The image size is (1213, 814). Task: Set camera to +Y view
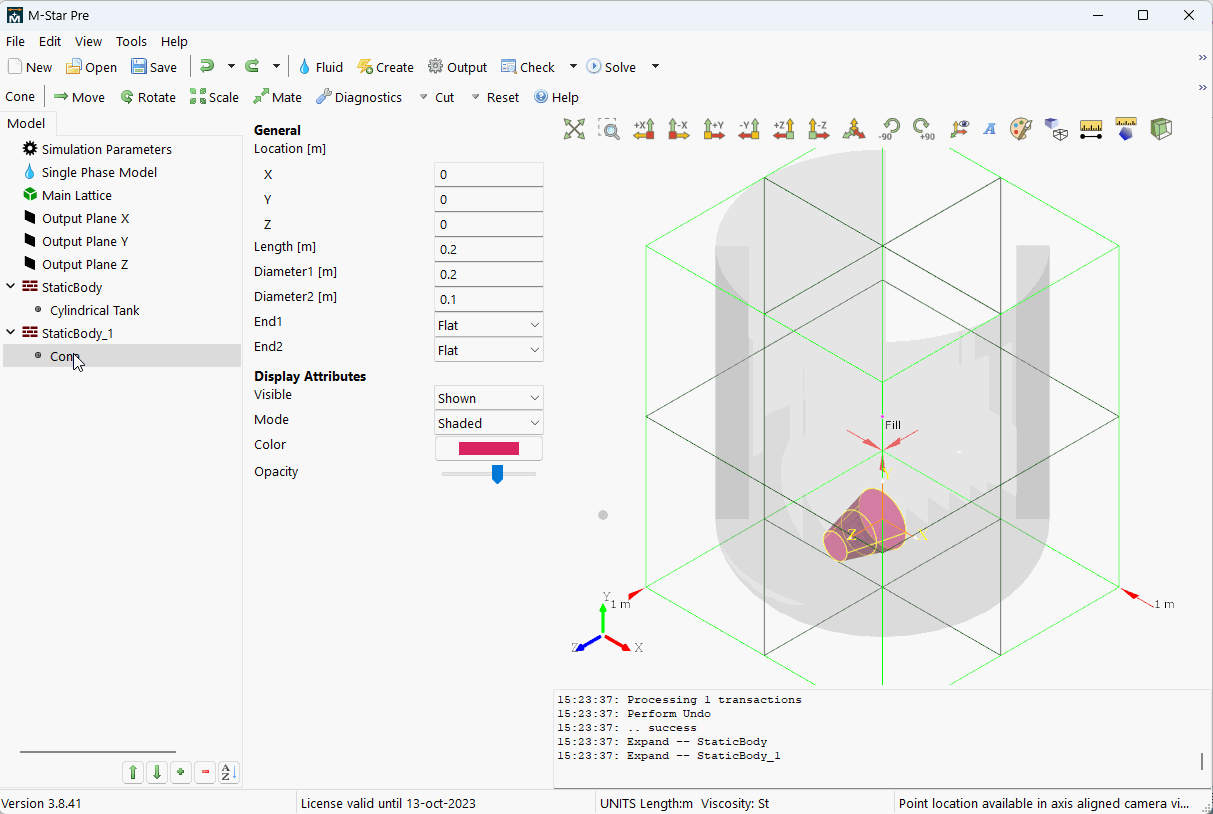point(714,128)
